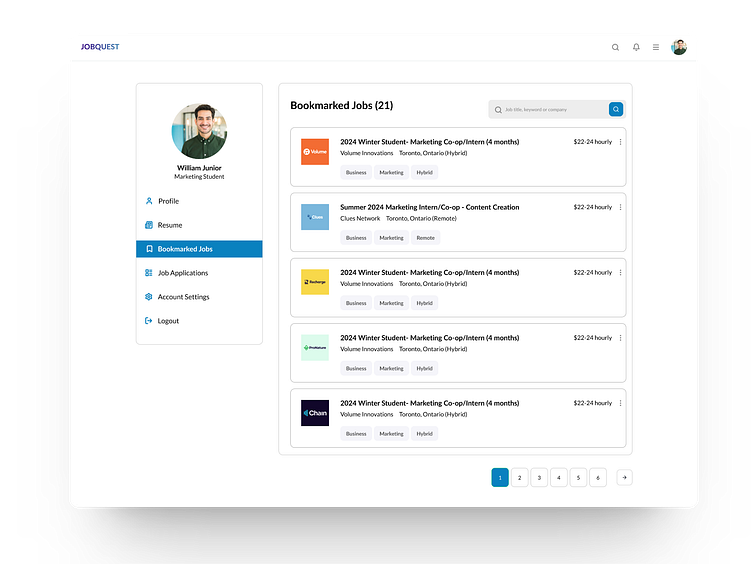
Task: Go to page 6 of results
Action: click(x=598, y=478)
